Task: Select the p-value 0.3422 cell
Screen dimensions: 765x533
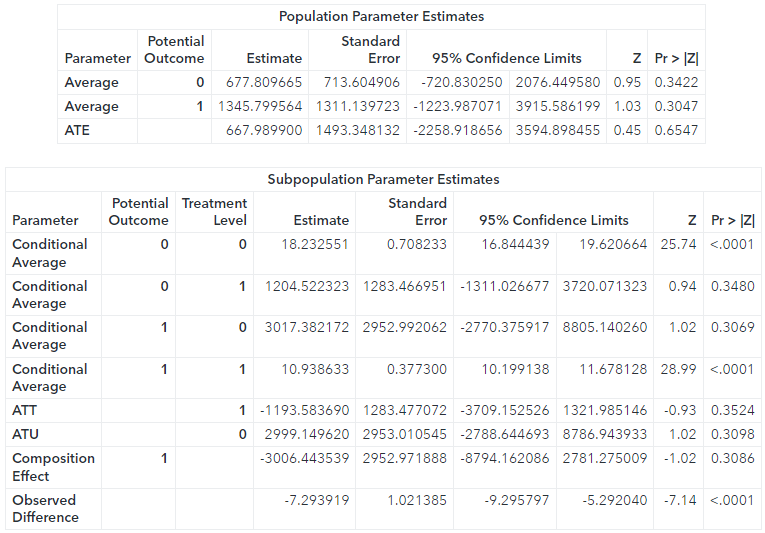Action: coord(676,82)
